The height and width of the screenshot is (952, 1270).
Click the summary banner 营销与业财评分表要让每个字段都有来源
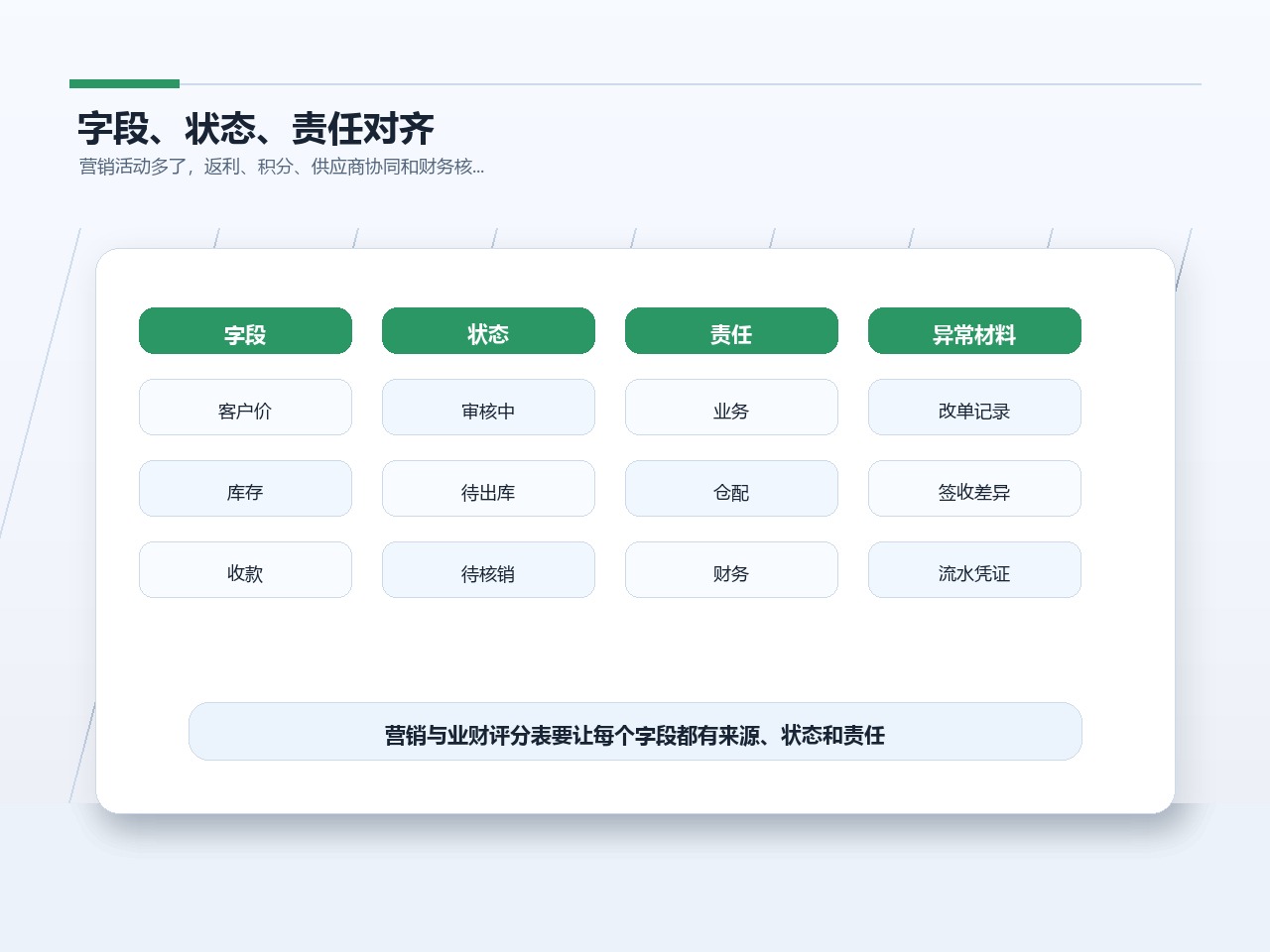(635, 732)
